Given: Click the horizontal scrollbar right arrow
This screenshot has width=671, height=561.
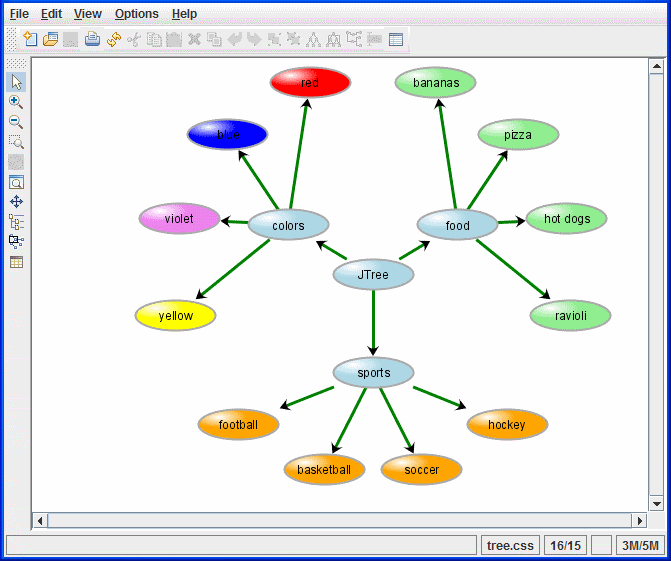Looking at the screenshot, I should click(639, 521).
